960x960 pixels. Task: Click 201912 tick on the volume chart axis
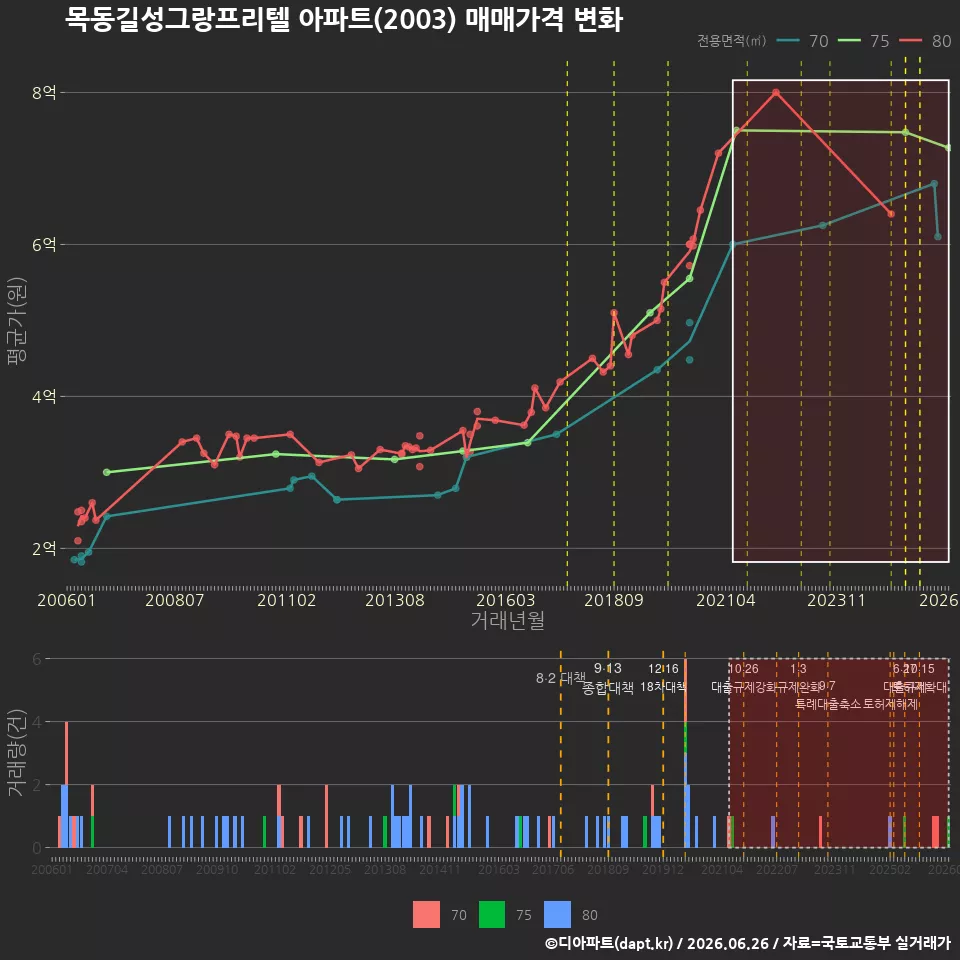(x=662, y=869)
